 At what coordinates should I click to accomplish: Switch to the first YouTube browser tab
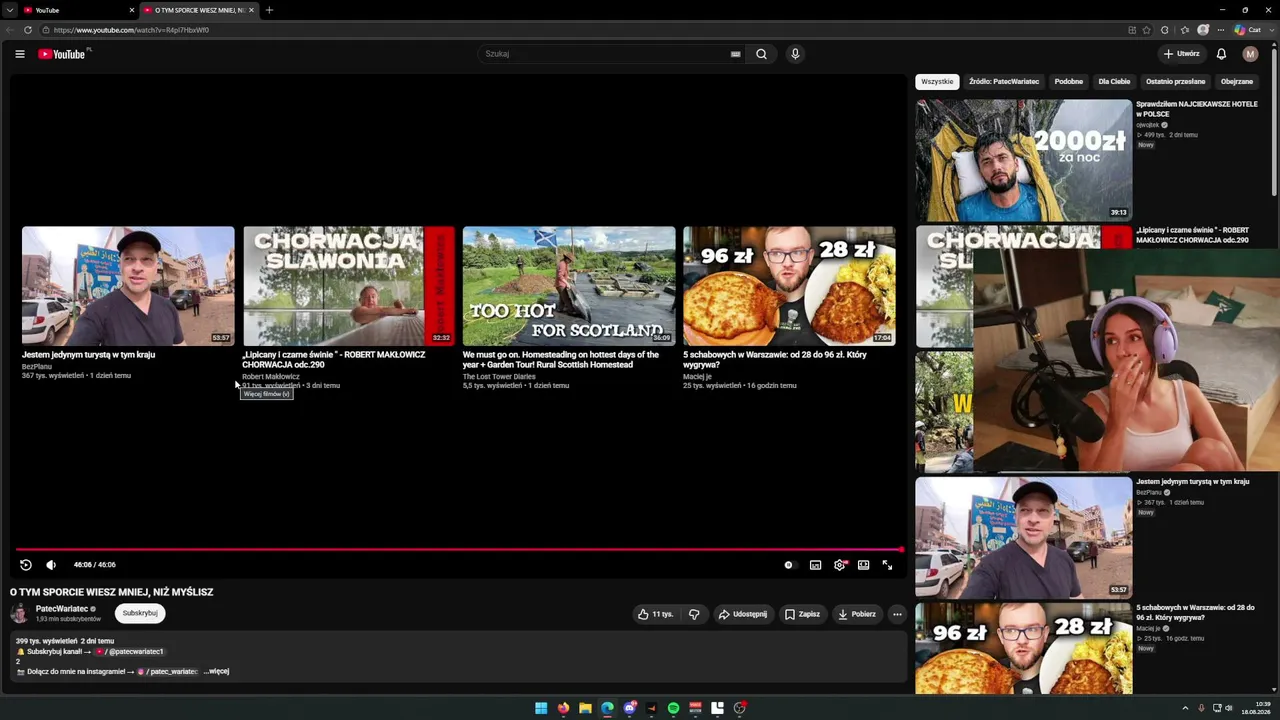tap(78, 10)
